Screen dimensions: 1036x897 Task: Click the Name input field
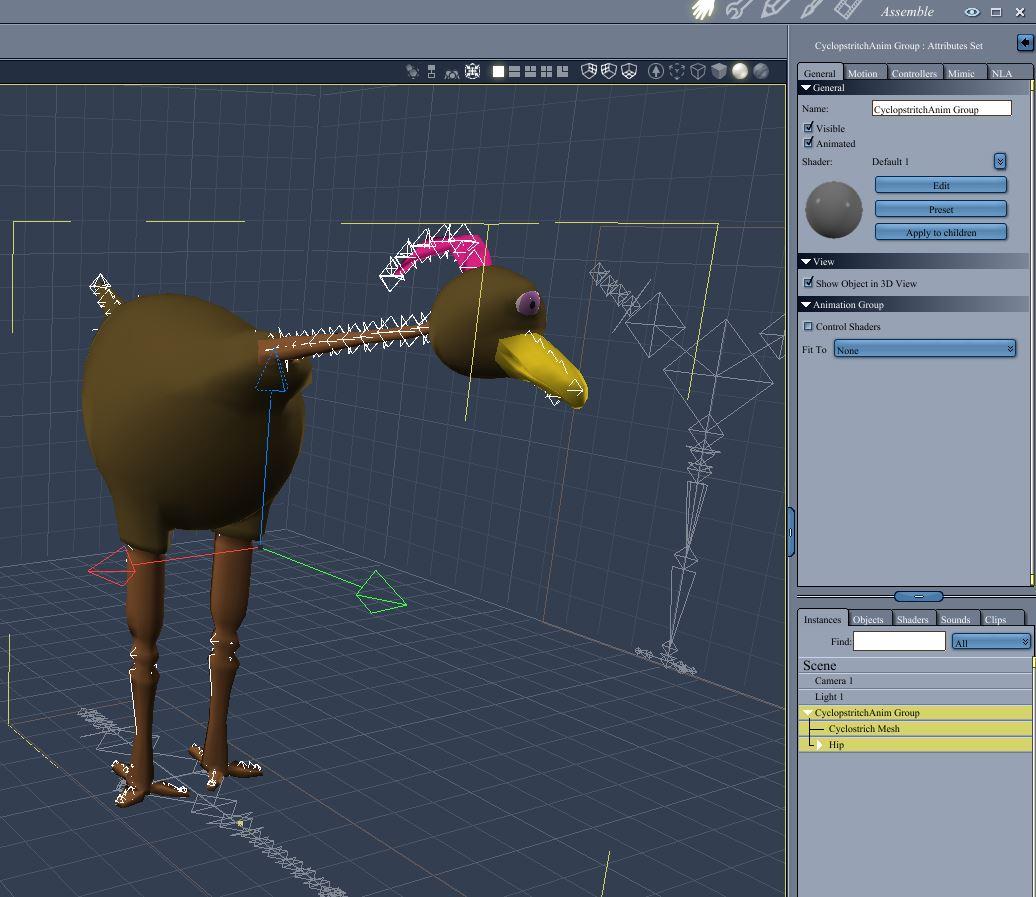click(942, 108)
